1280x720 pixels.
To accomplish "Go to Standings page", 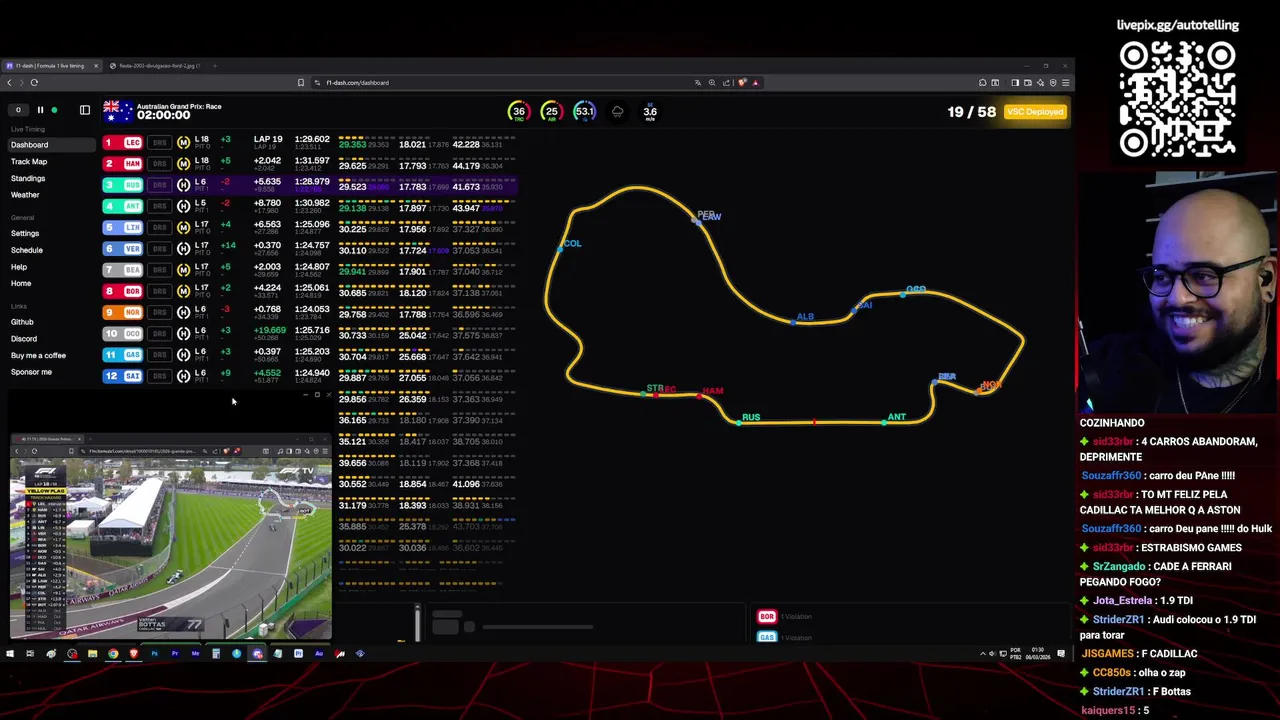I will pyautogui.click(x=28, y=178).
